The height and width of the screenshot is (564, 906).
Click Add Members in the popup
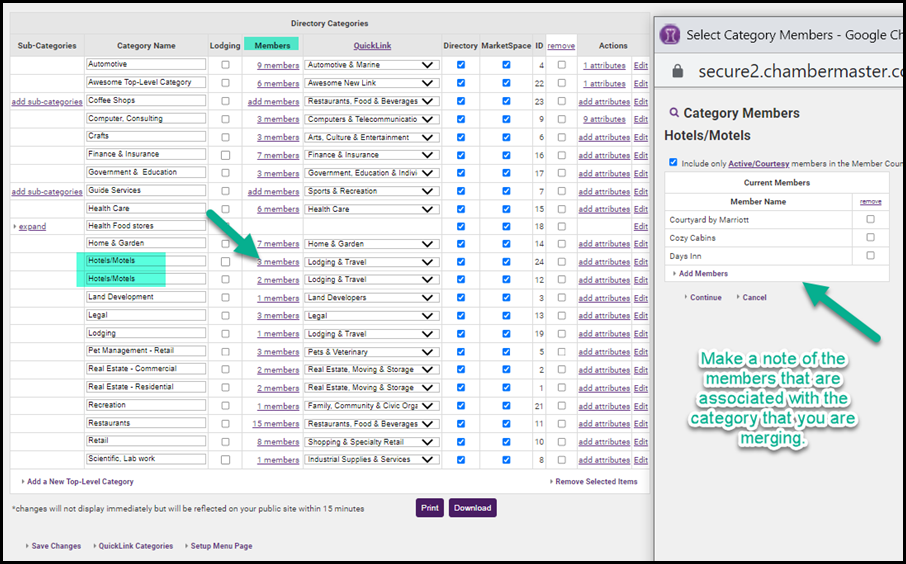(x=702, y=273)
